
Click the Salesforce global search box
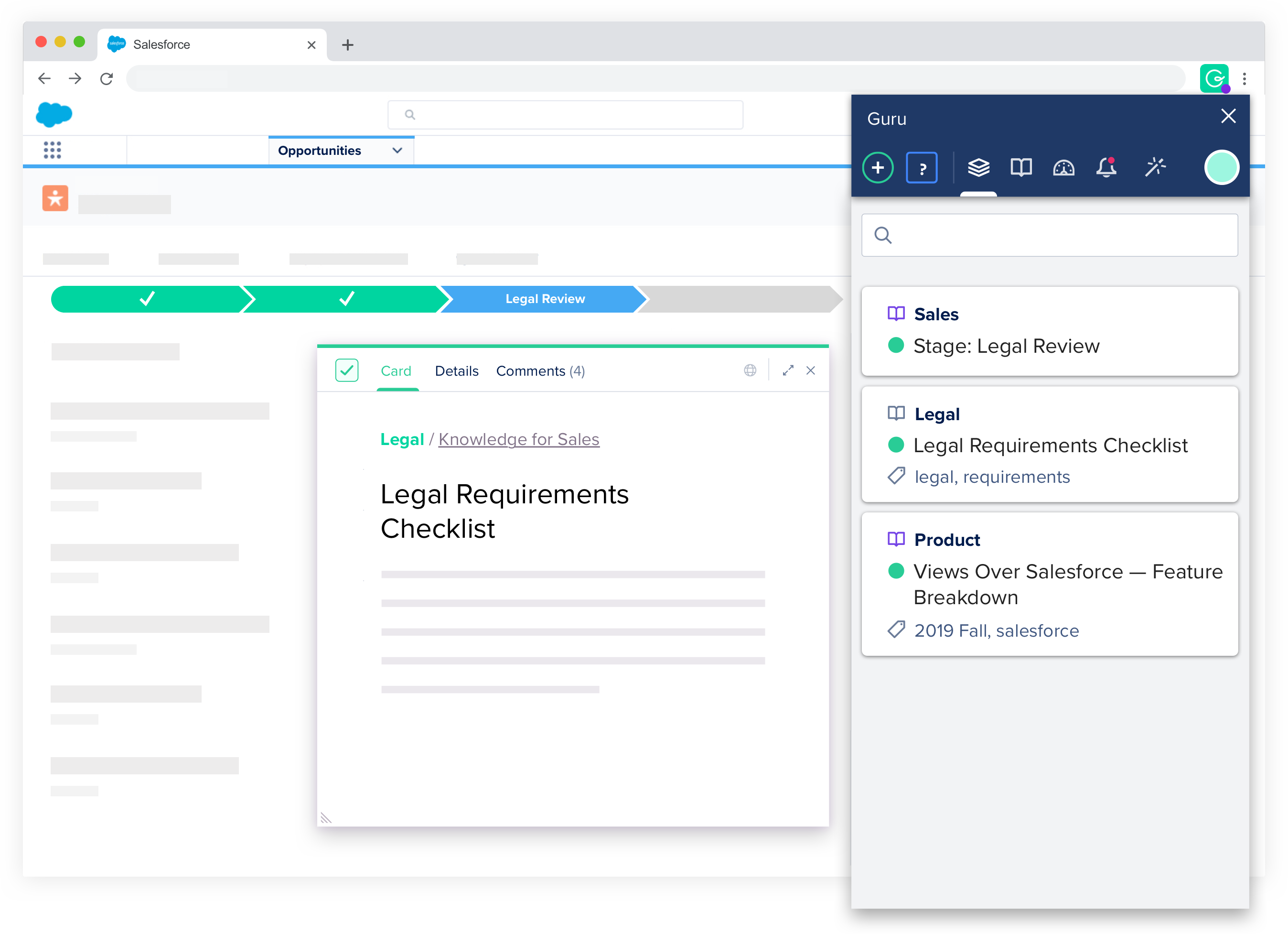coord(565,115)
